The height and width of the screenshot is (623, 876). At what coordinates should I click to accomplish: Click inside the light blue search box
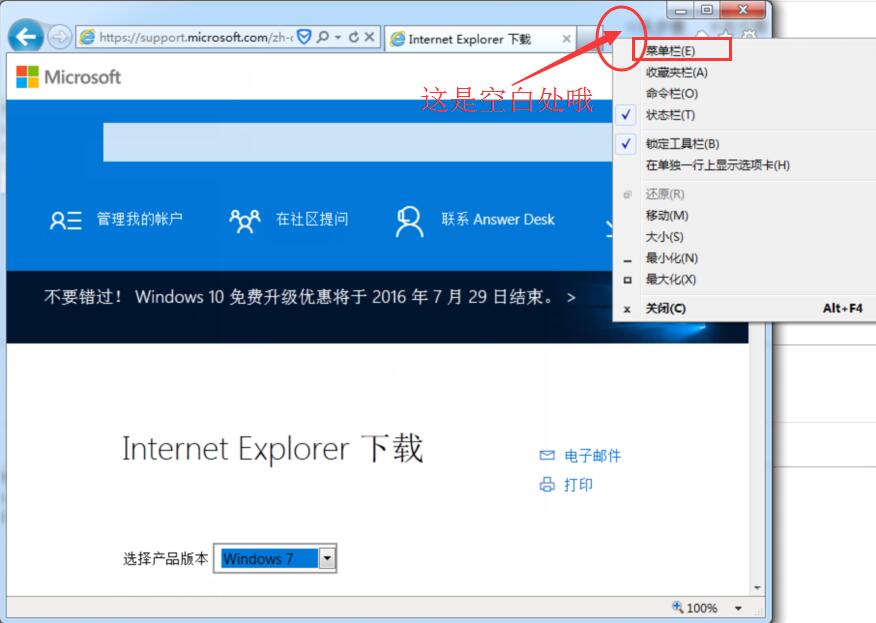point(358,142)
